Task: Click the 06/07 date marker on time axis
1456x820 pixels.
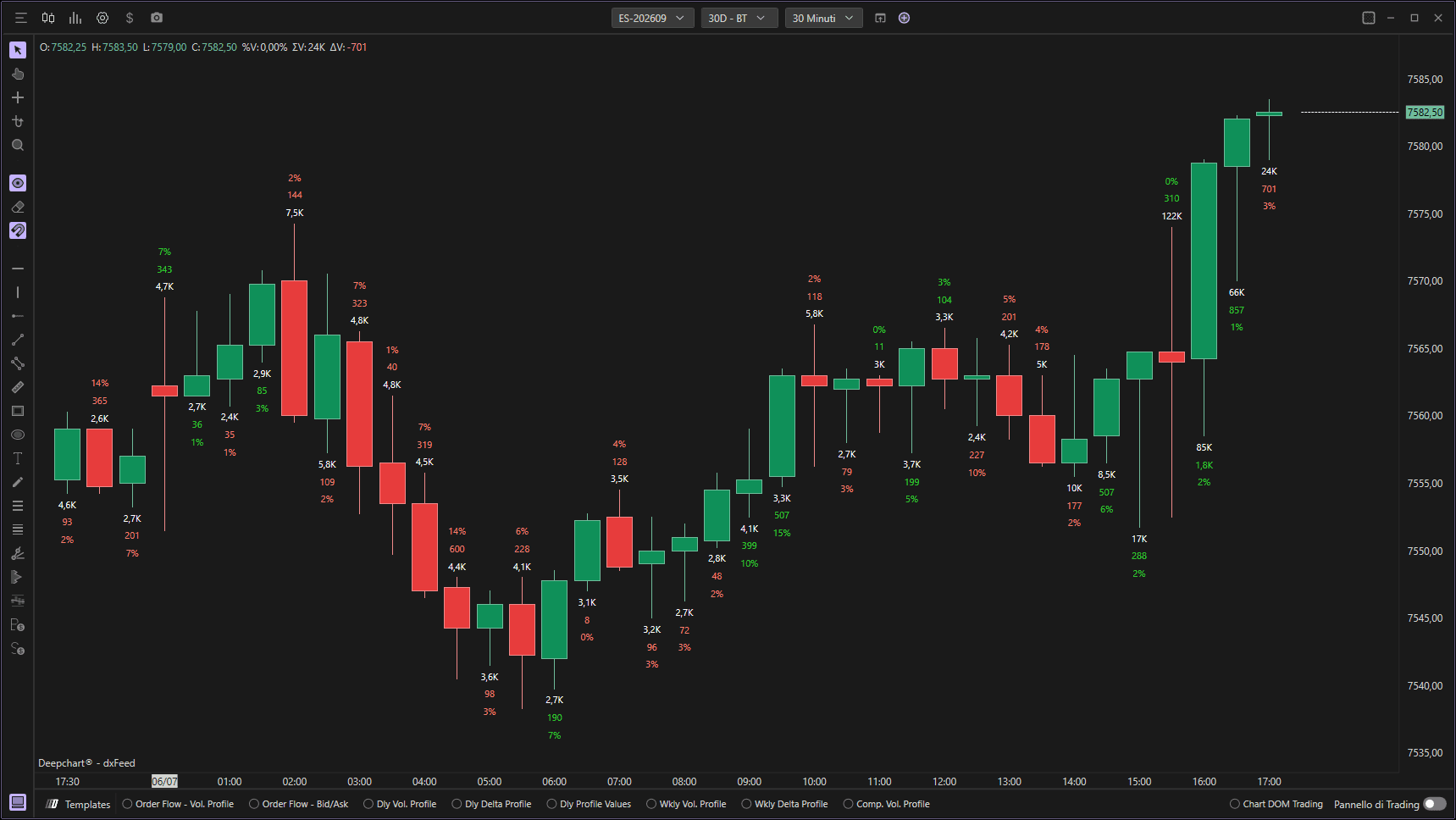Action: pos(164,781)
